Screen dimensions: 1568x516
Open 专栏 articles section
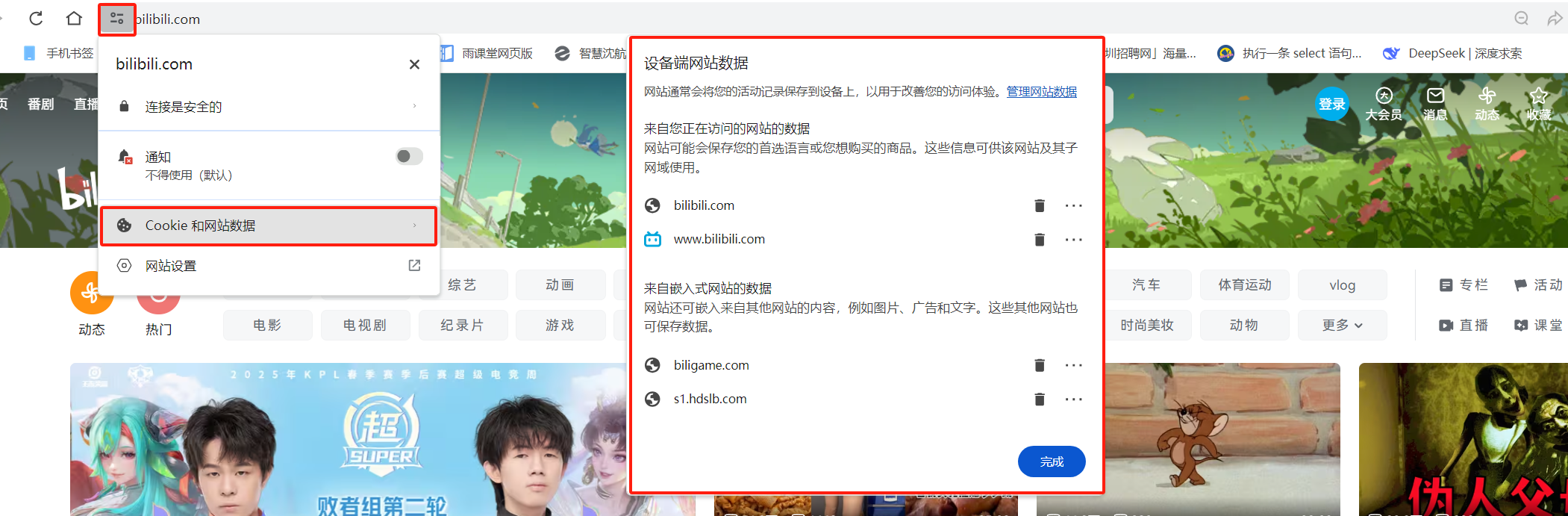(1464, 285)
